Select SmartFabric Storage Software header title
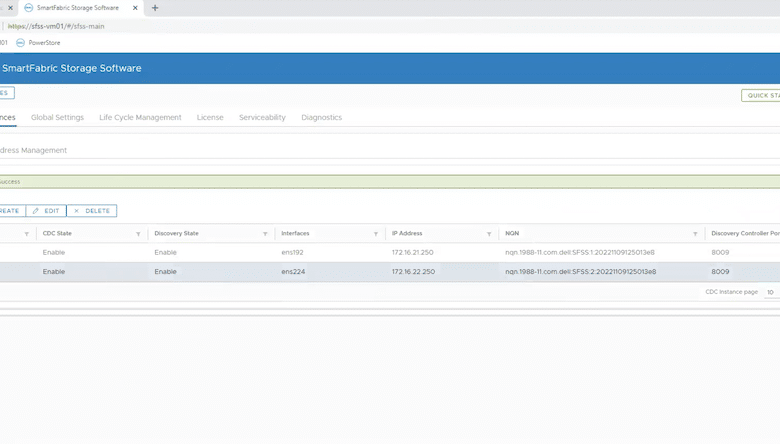Image resolution: width=780 pixels, height=444 pixels. pos(72,68)
